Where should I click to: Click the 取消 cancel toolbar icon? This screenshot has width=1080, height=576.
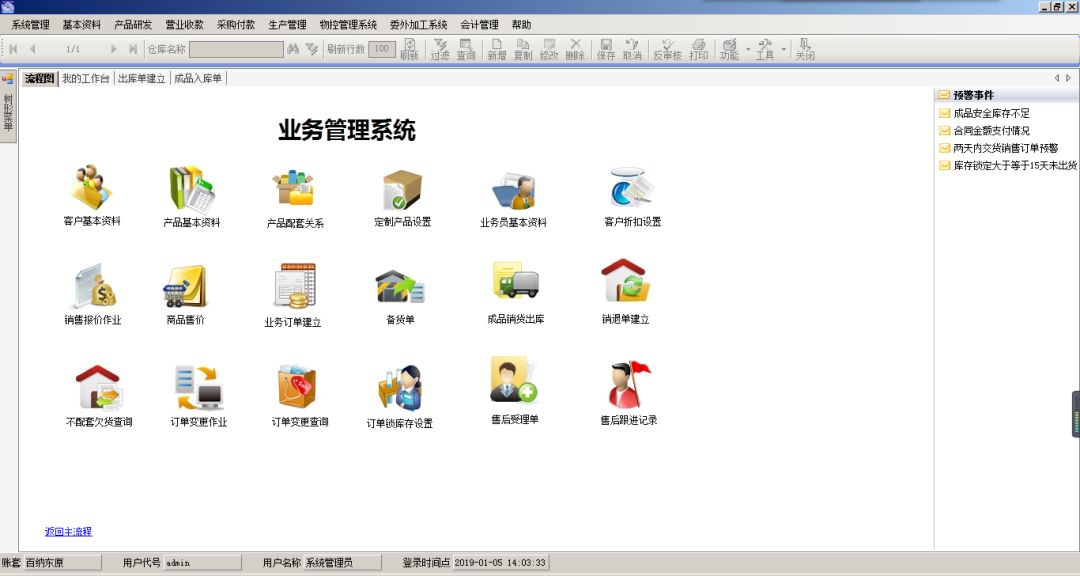pos(632,50)
